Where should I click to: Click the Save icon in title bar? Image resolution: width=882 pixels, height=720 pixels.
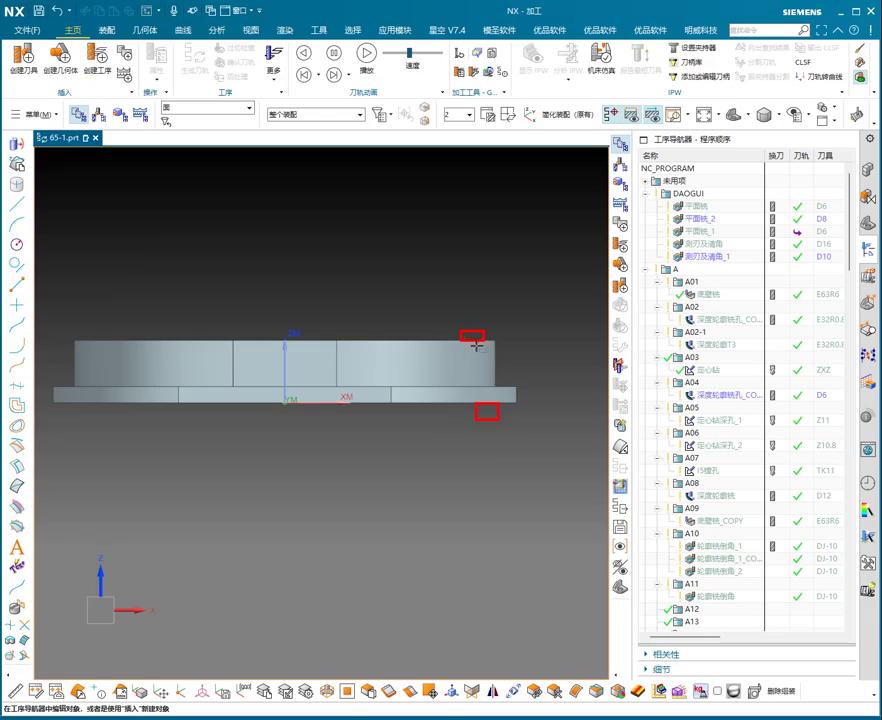[x=38, y=10]
